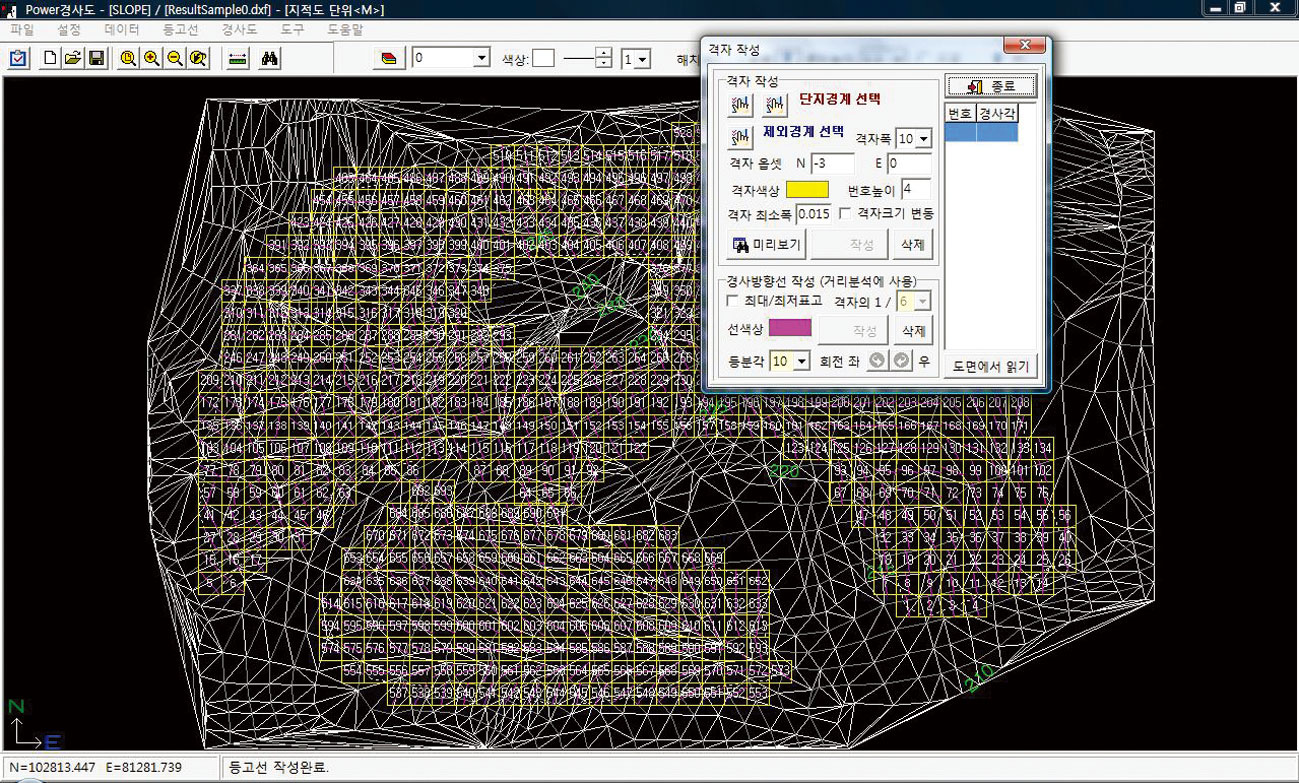Click the binoculars find icon in toolbar
This screenshot has height=783, width=1299.
(x=269, y=59)
